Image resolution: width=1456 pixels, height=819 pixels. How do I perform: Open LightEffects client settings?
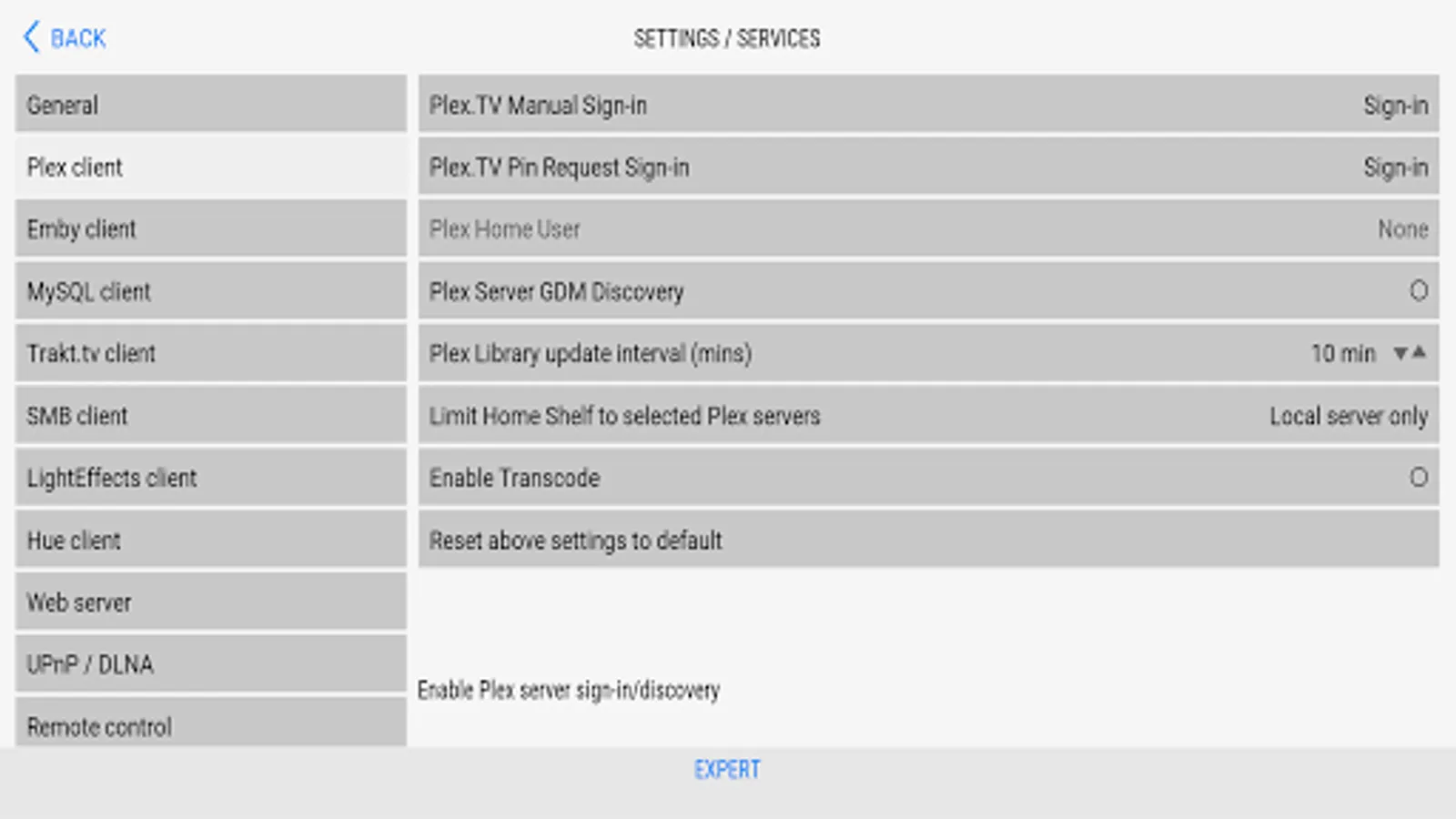210,479
